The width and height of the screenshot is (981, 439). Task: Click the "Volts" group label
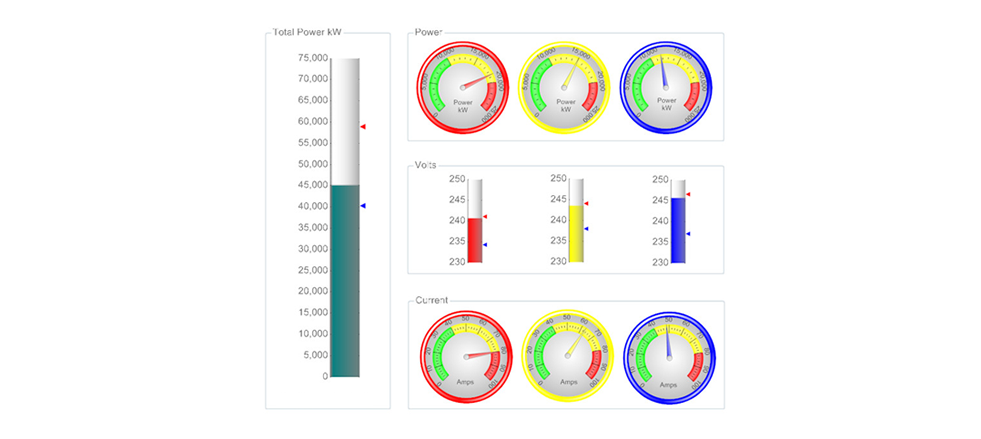[x=428, y=166]
